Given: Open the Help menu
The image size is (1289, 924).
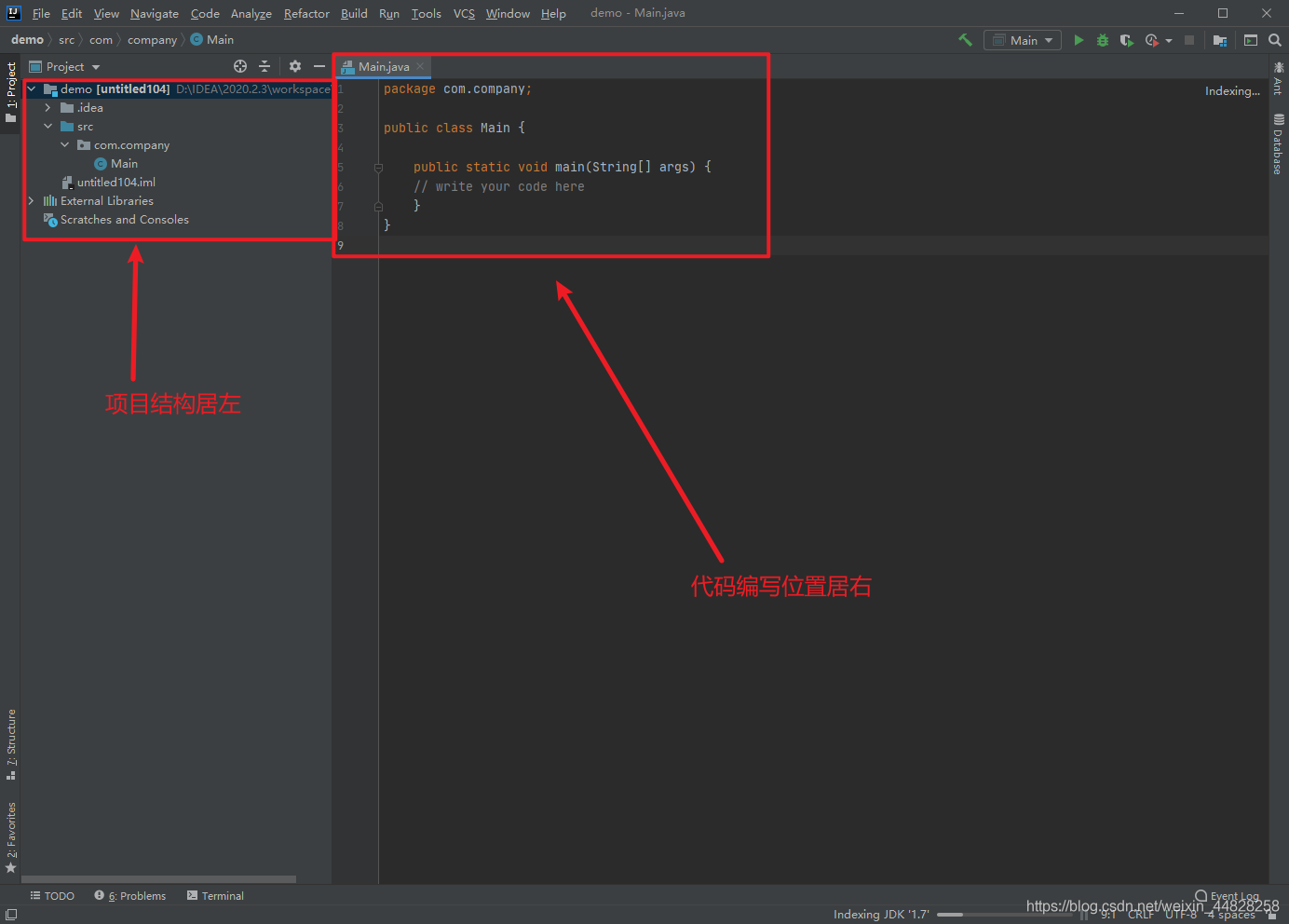Looking at the screenshot, I should coord(553,13).
